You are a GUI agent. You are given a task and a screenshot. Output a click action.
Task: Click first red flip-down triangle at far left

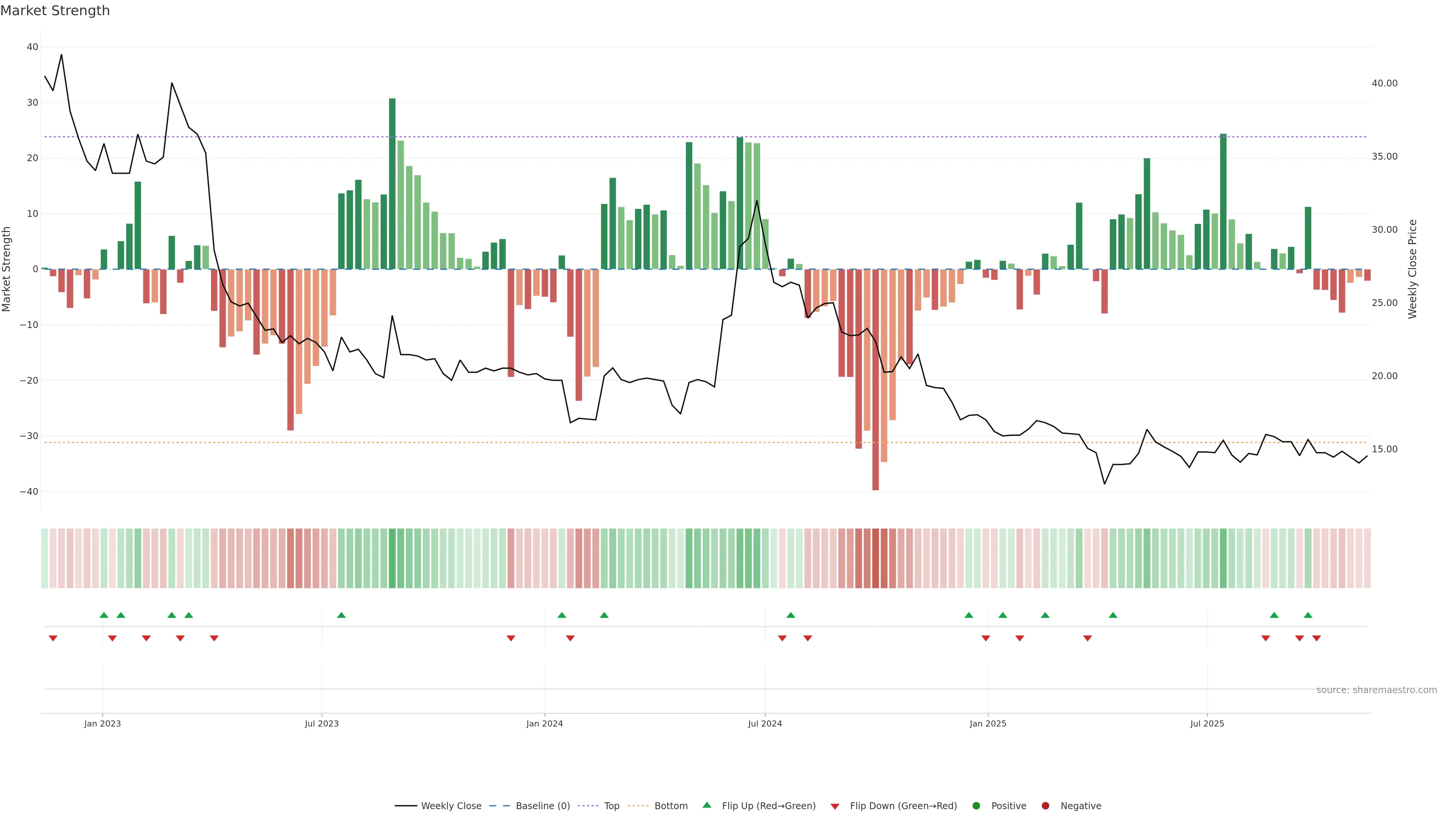(x=53, y=638)
